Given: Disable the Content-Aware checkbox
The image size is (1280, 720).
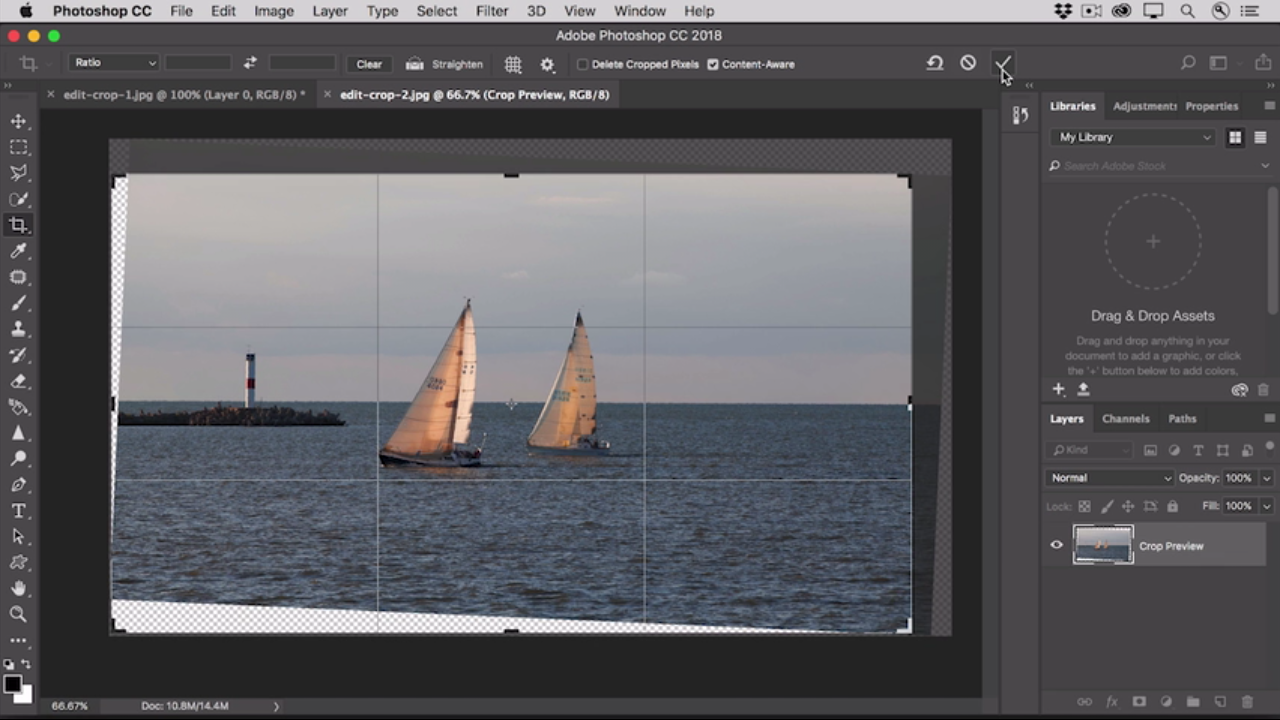Looking at the screenshot, I should click(x=713, y=64).
